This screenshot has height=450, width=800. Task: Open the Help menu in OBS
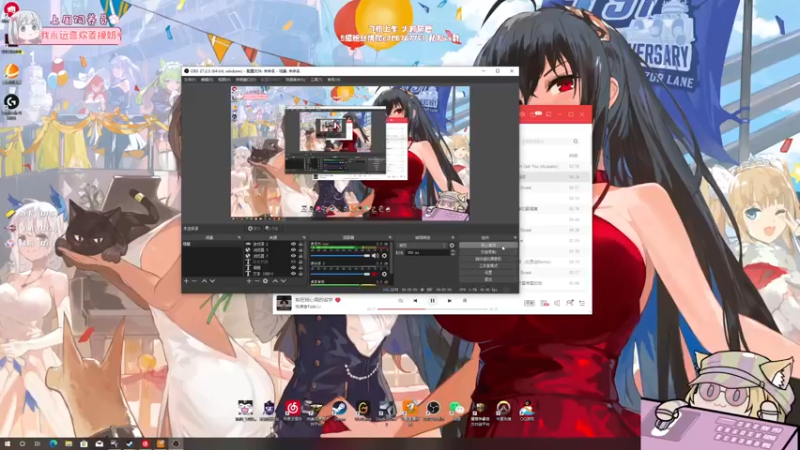point(334,80)
